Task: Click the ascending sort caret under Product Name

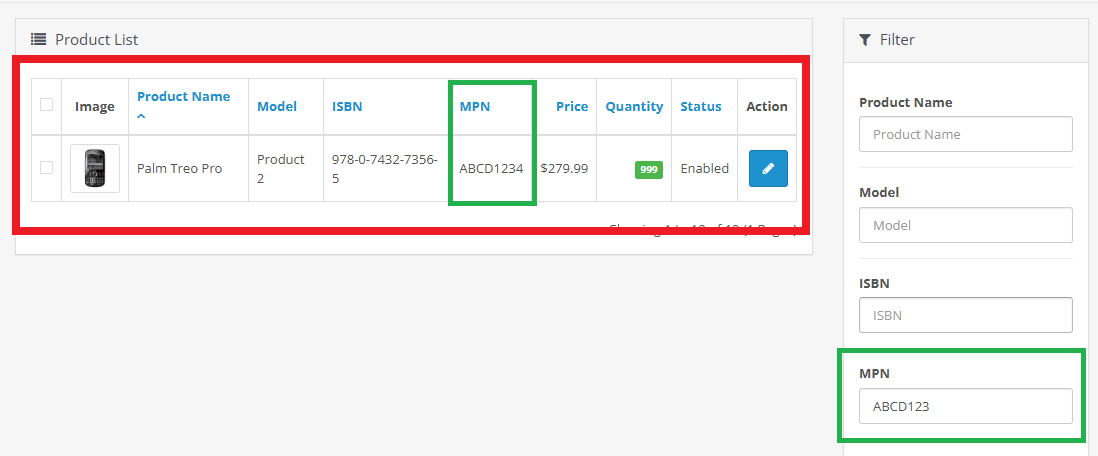Action: pos(142,117)
